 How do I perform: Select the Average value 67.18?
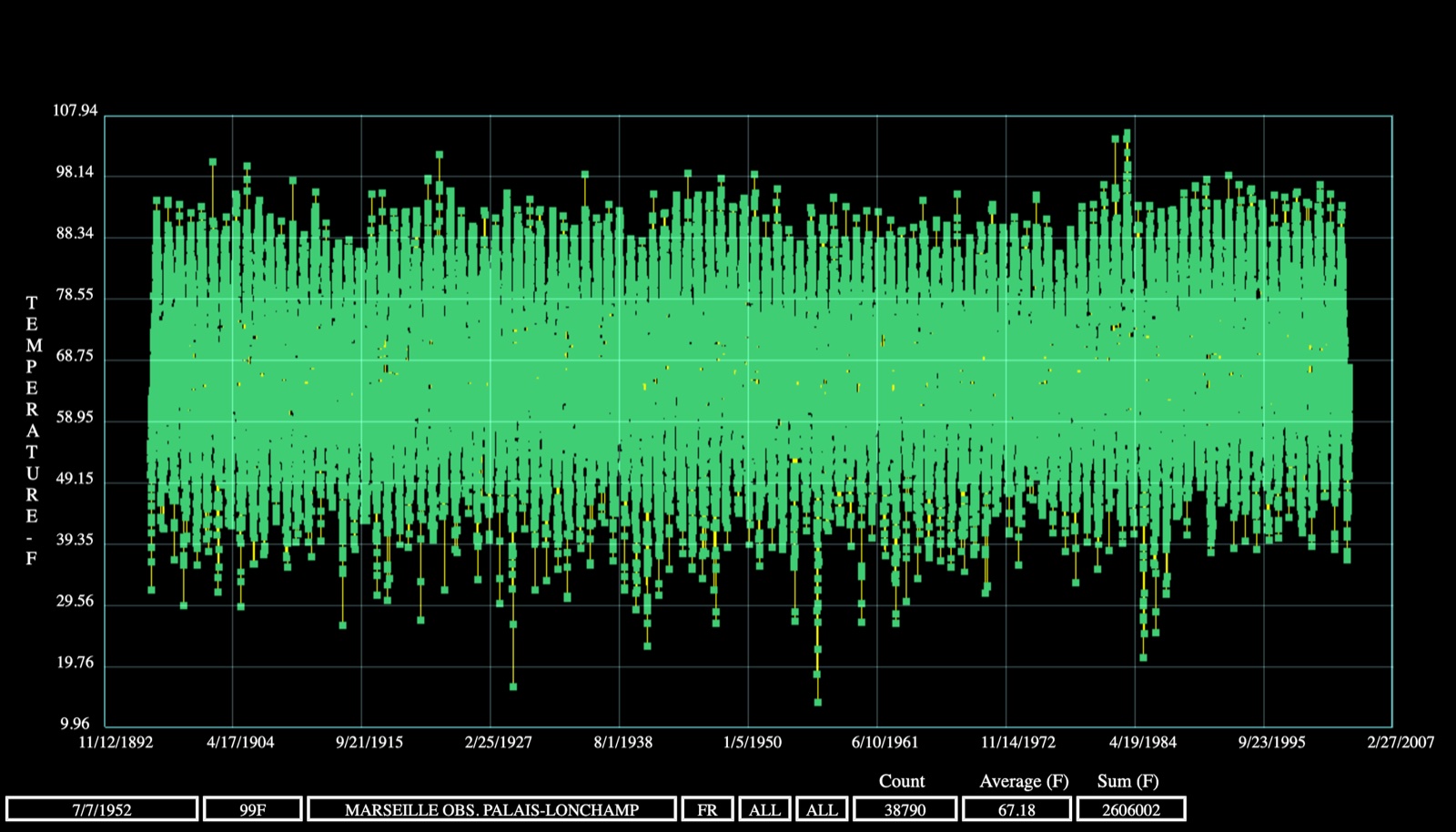click(x=1016, y=809)
